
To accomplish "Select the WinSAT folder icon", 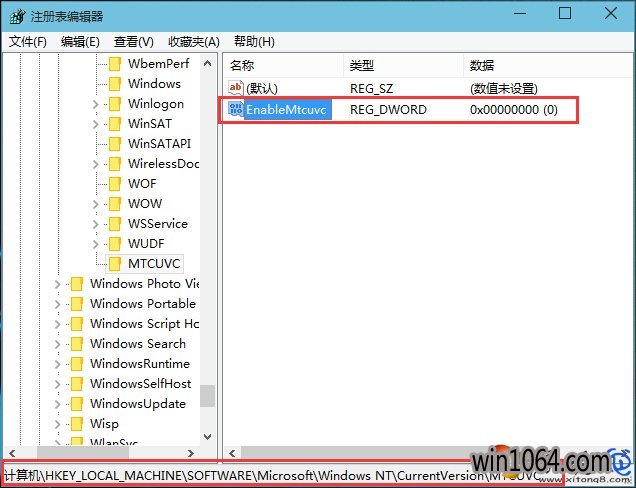I will 115,124.
